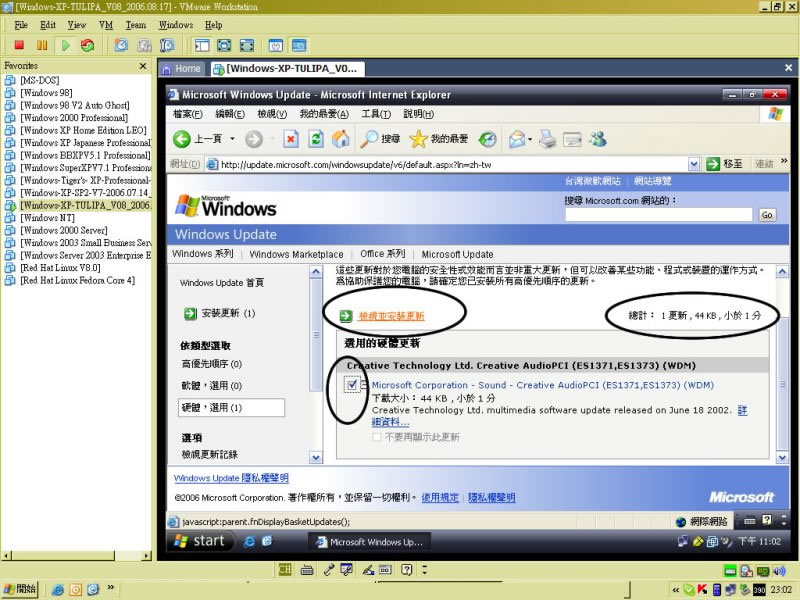Open IE Mail icon
This screenshot has height=600, width=800.
pyautogui.click(x=516, y=139)
